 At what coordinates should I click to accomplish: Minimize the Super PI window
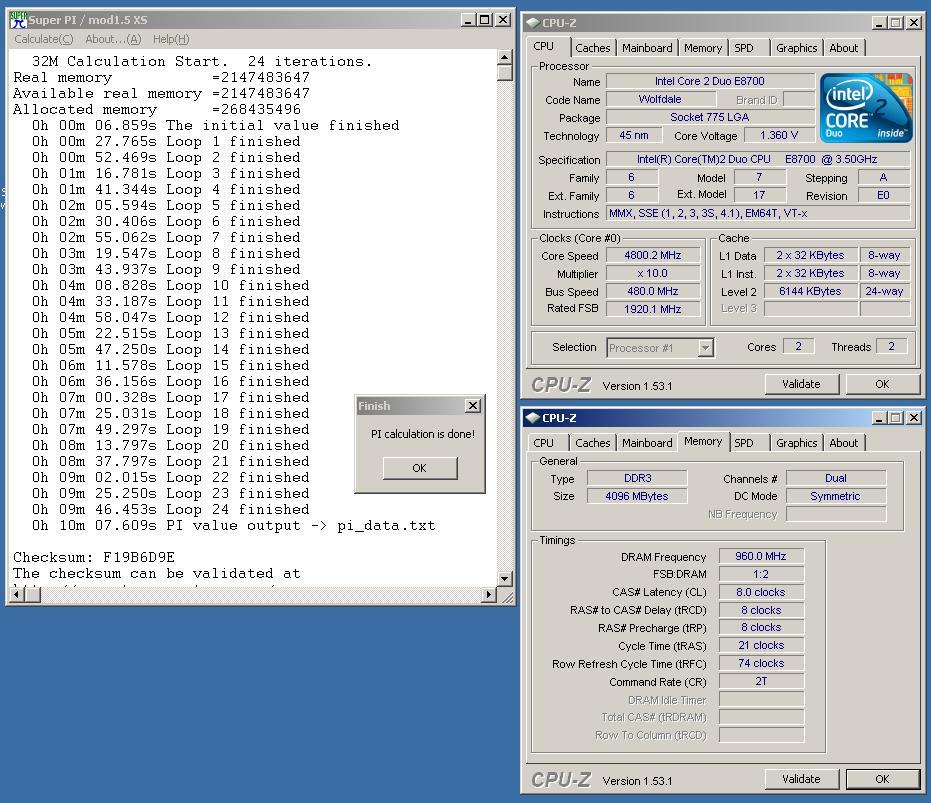point(468,20)
